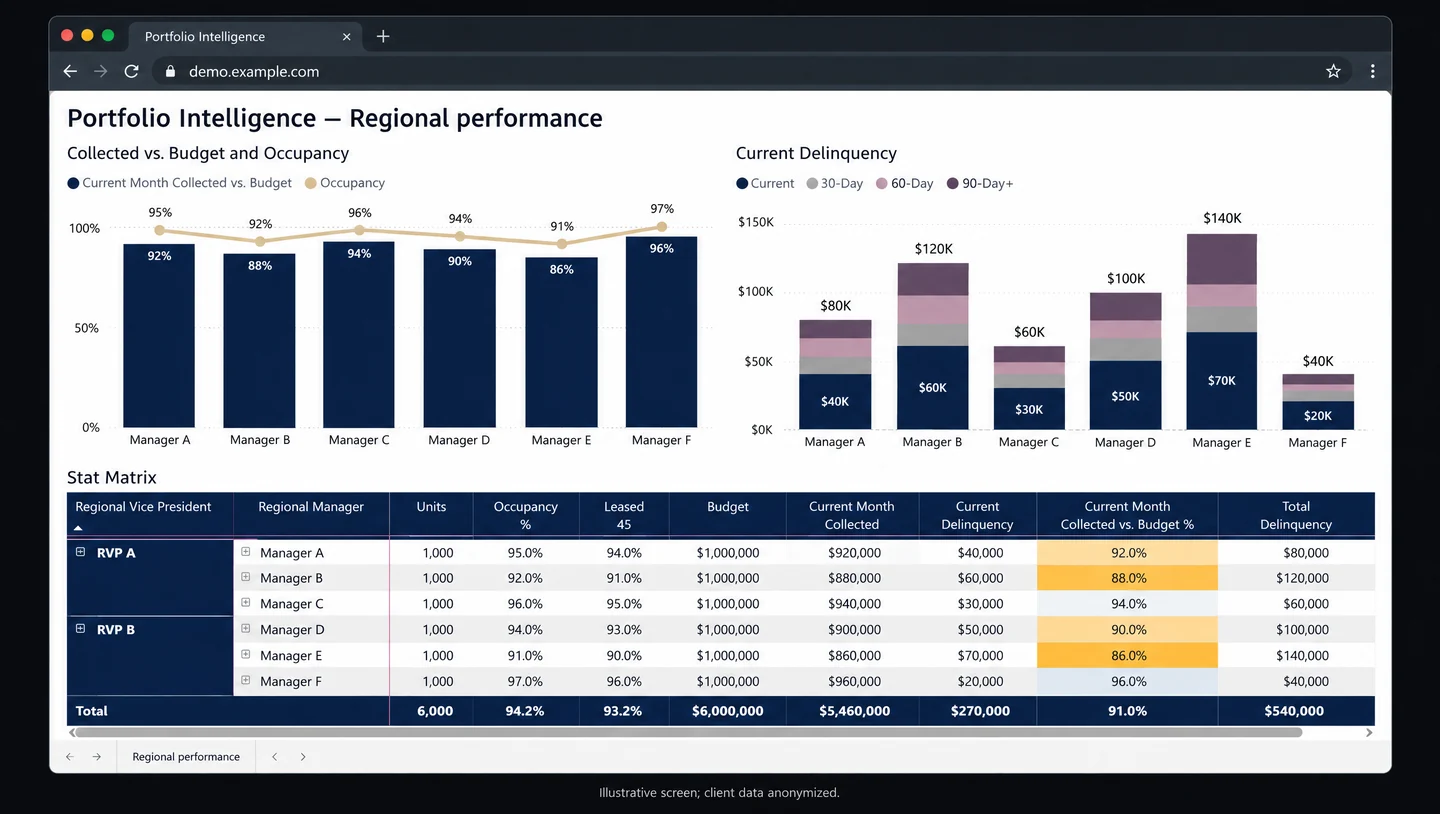Click the site lock icon
Image resolution: width=1440 pixels, height=814 pixels.
(x=170, y=72)
